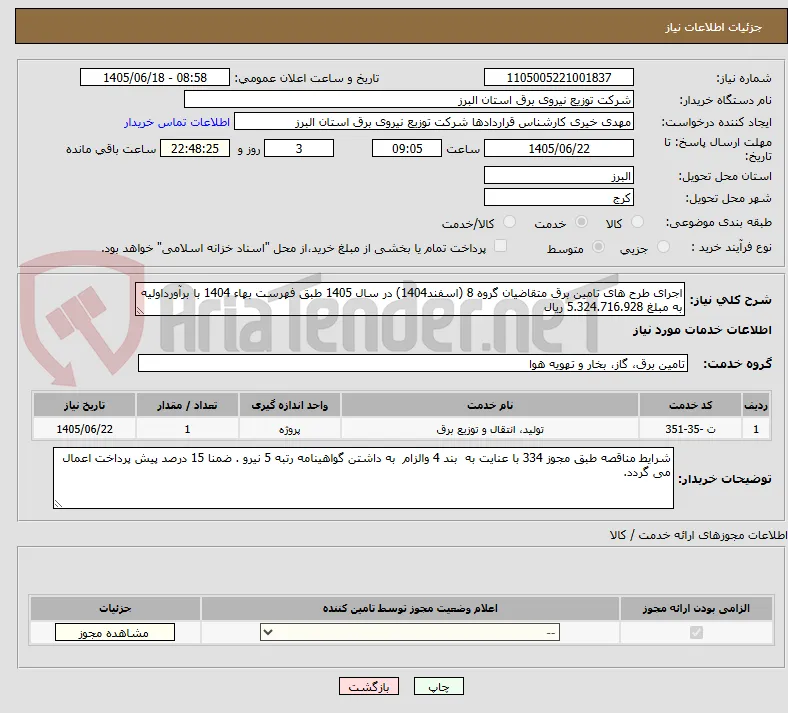Click الزامی بودن ارائه مجوز column header
Image resolution: width=788 pixels, height=713 pixels.
[x=696, y=608]
